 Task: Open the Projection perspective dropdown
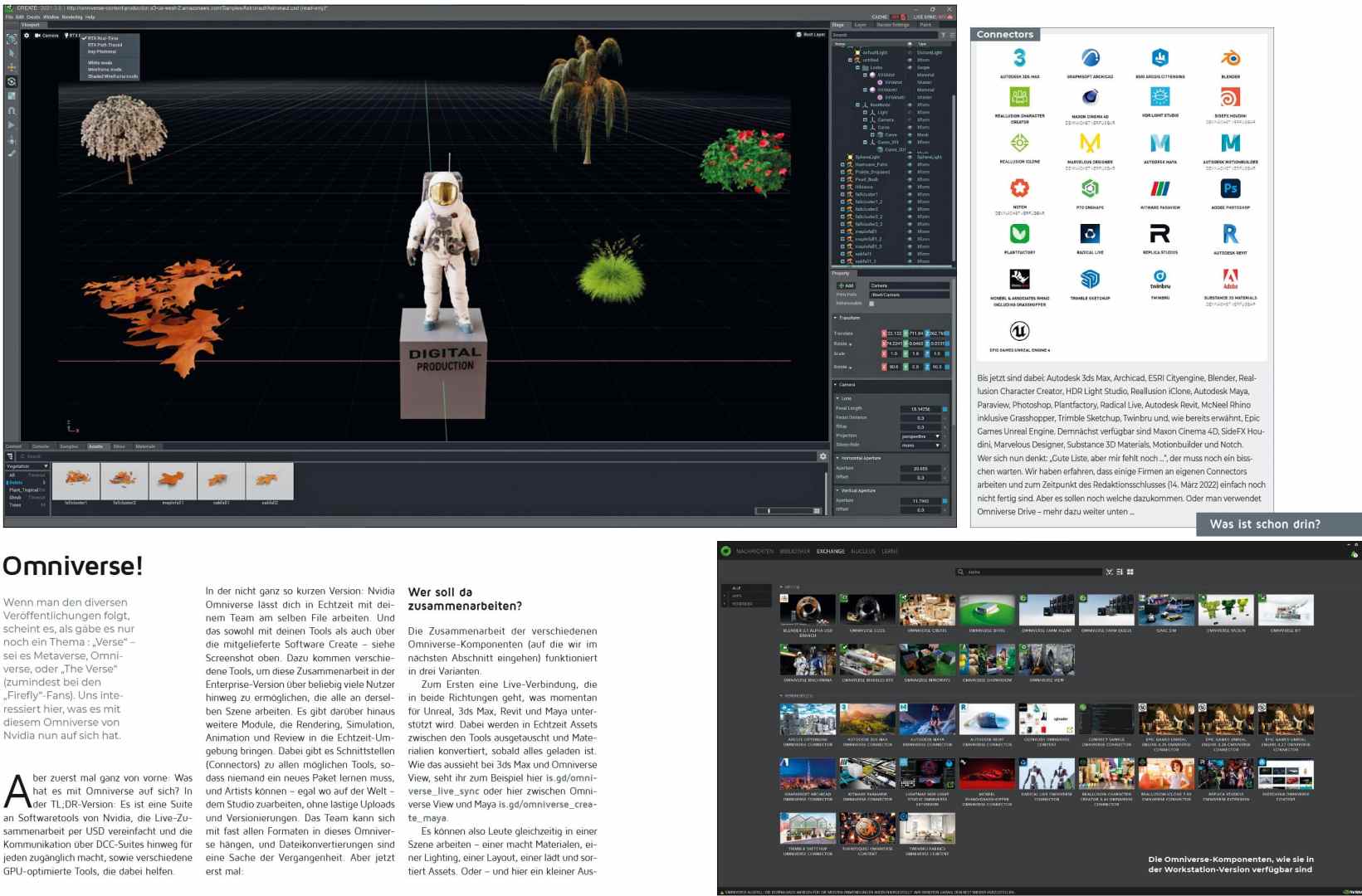921,436
